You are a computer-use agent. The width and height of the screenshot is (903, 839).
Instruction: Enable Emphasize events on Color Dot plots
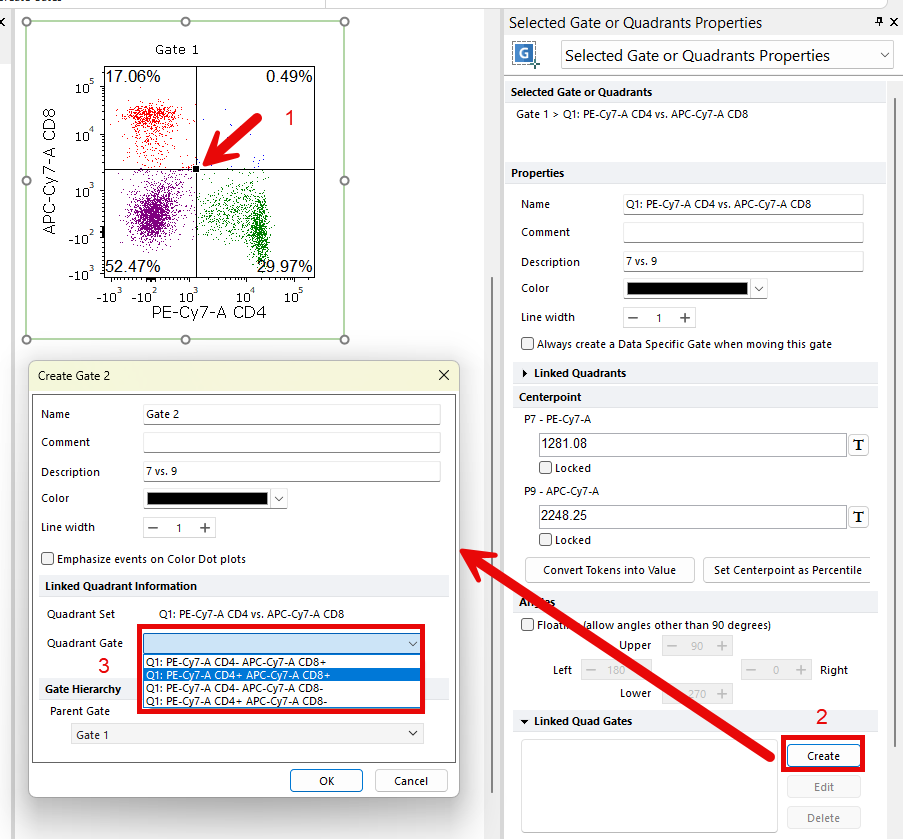coord(48,559)
